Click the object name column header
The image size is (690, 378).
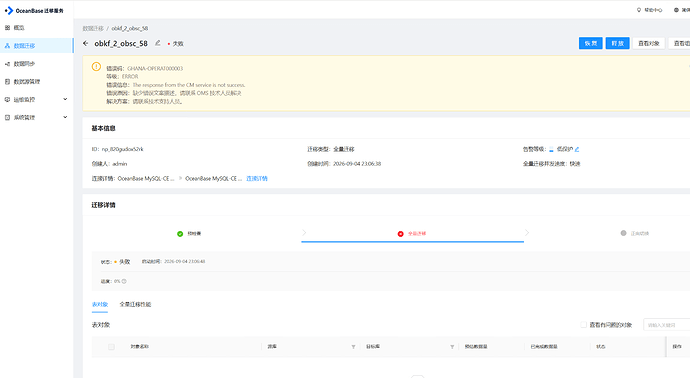[139, 347]
